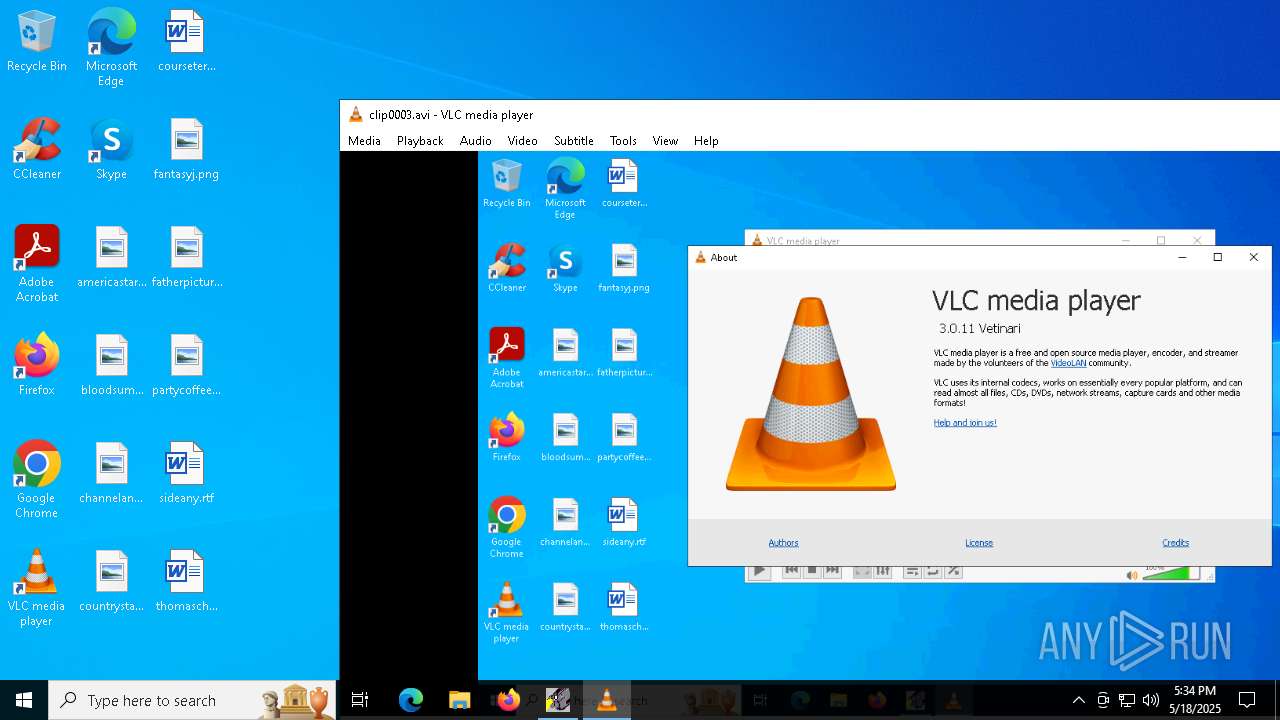Open the notification center
The height and width of the screenshot is (720, 1280).
pos(1248,700)
